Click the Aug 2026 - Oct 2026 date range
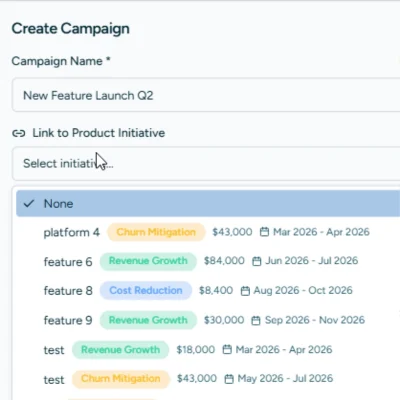Screen dimensions: 400x400 [303, 290]
